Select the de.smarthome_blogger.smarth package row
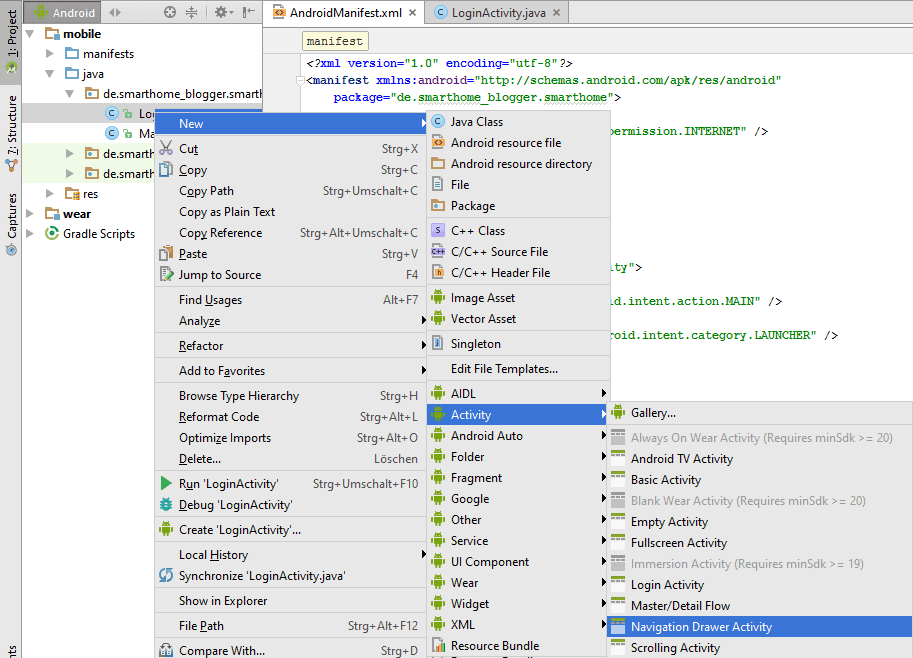 click(x=143, y=93)
